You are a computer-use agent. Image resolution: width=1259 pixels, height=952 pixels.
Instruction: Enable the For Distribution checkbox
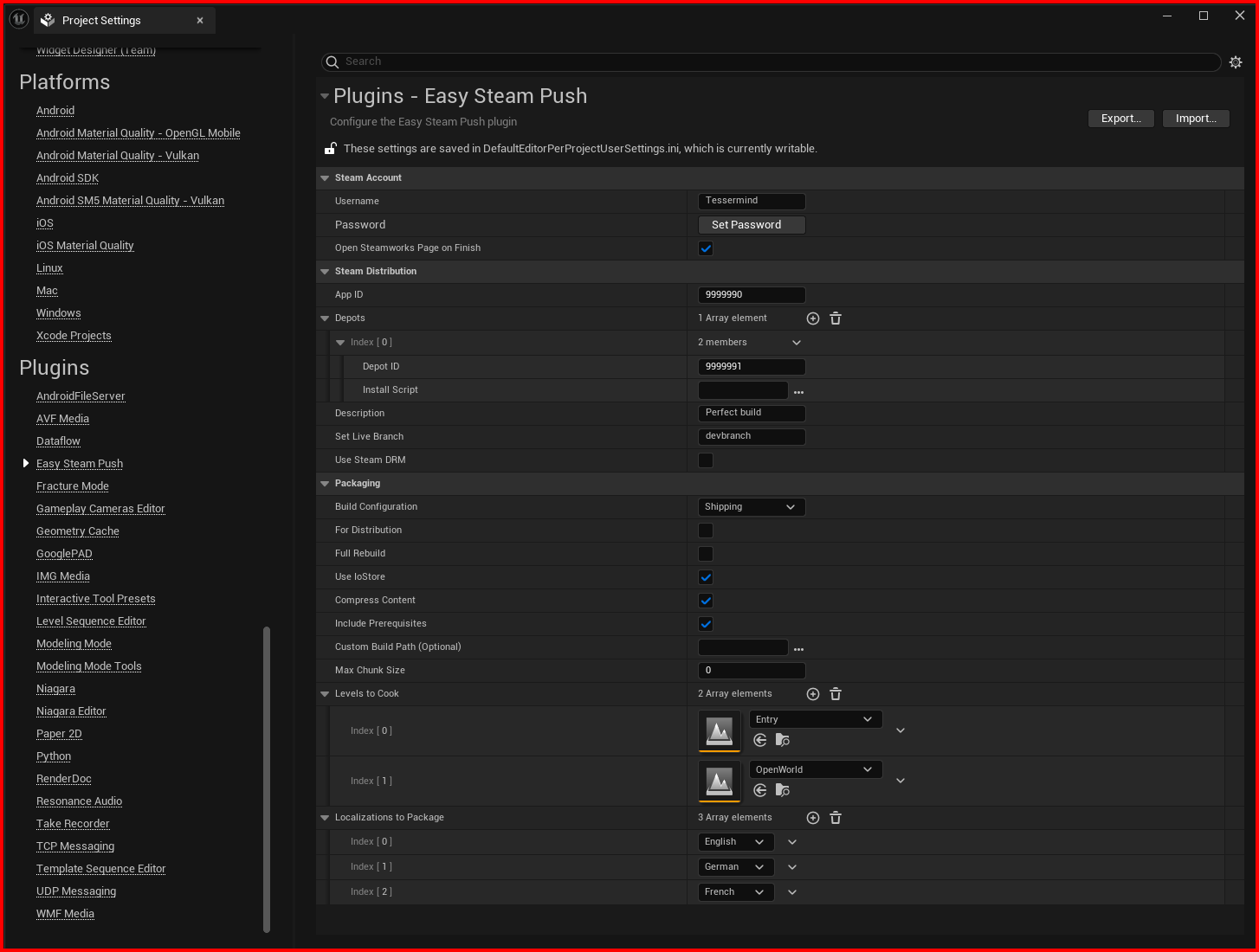click(706, 531)
